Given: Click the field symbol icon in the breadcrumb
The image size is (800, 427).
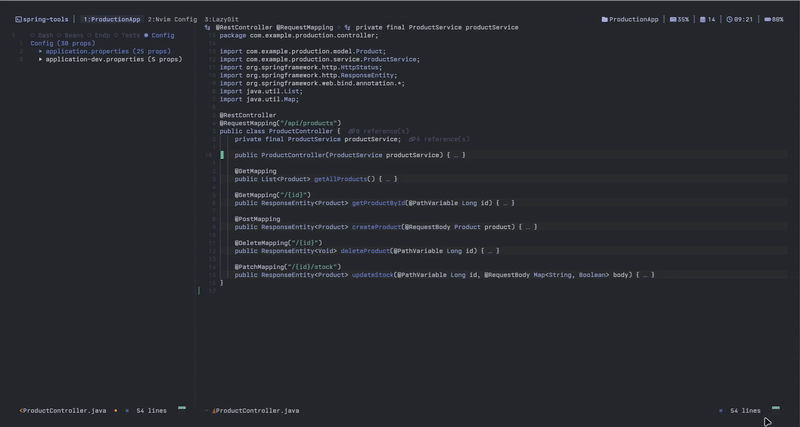Looking at the screenshot, I should (x=347, y=28).
